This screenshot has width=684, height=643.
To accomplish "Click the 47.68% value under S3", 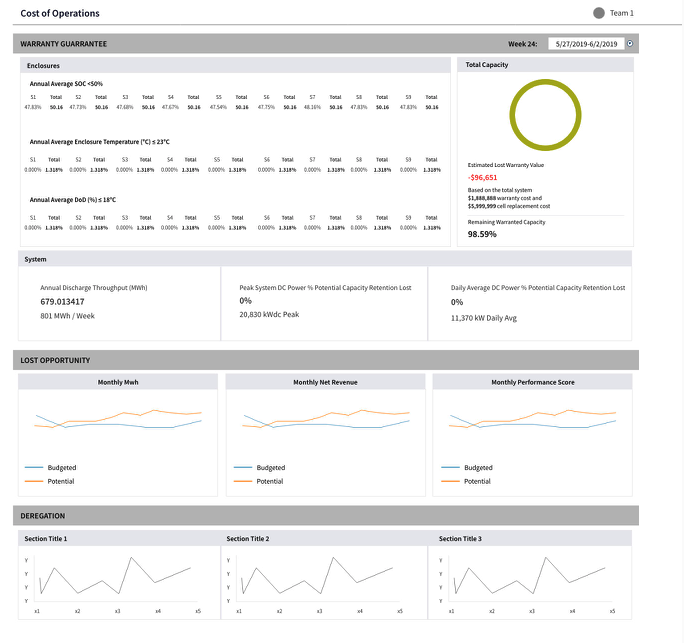I will click(125, 107).
